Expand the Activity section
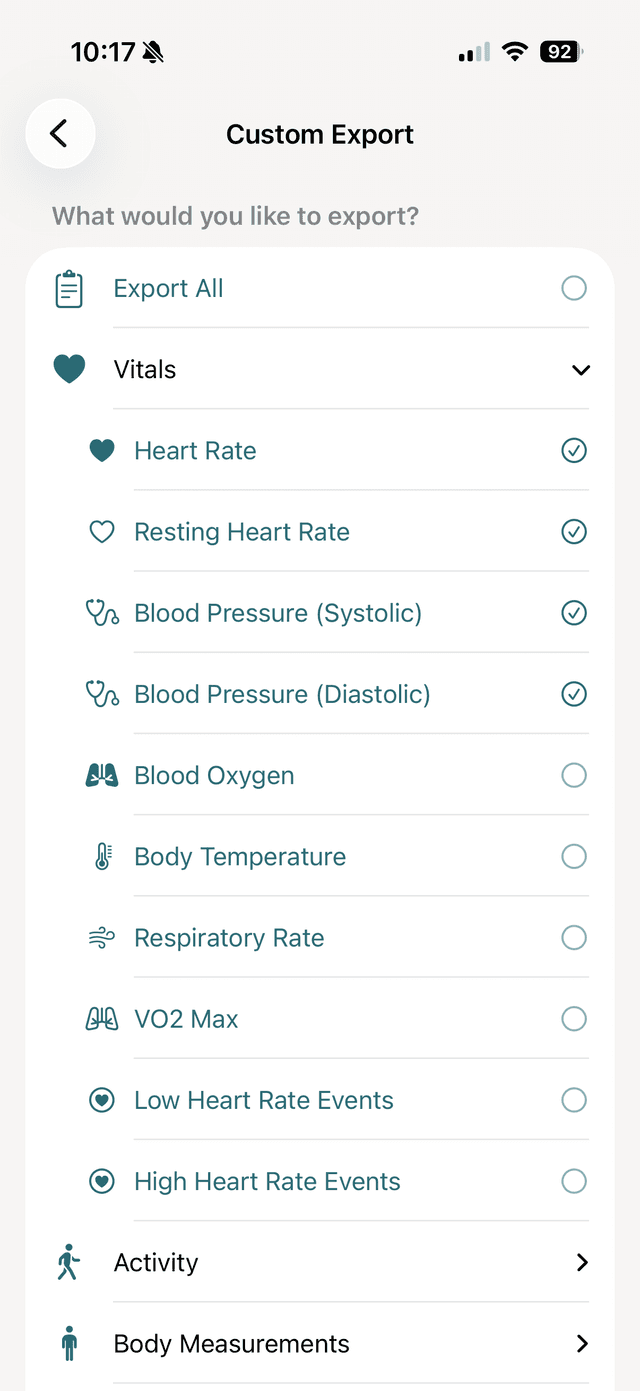Viewport: 640px width, 1391px height. point(582,1262)
